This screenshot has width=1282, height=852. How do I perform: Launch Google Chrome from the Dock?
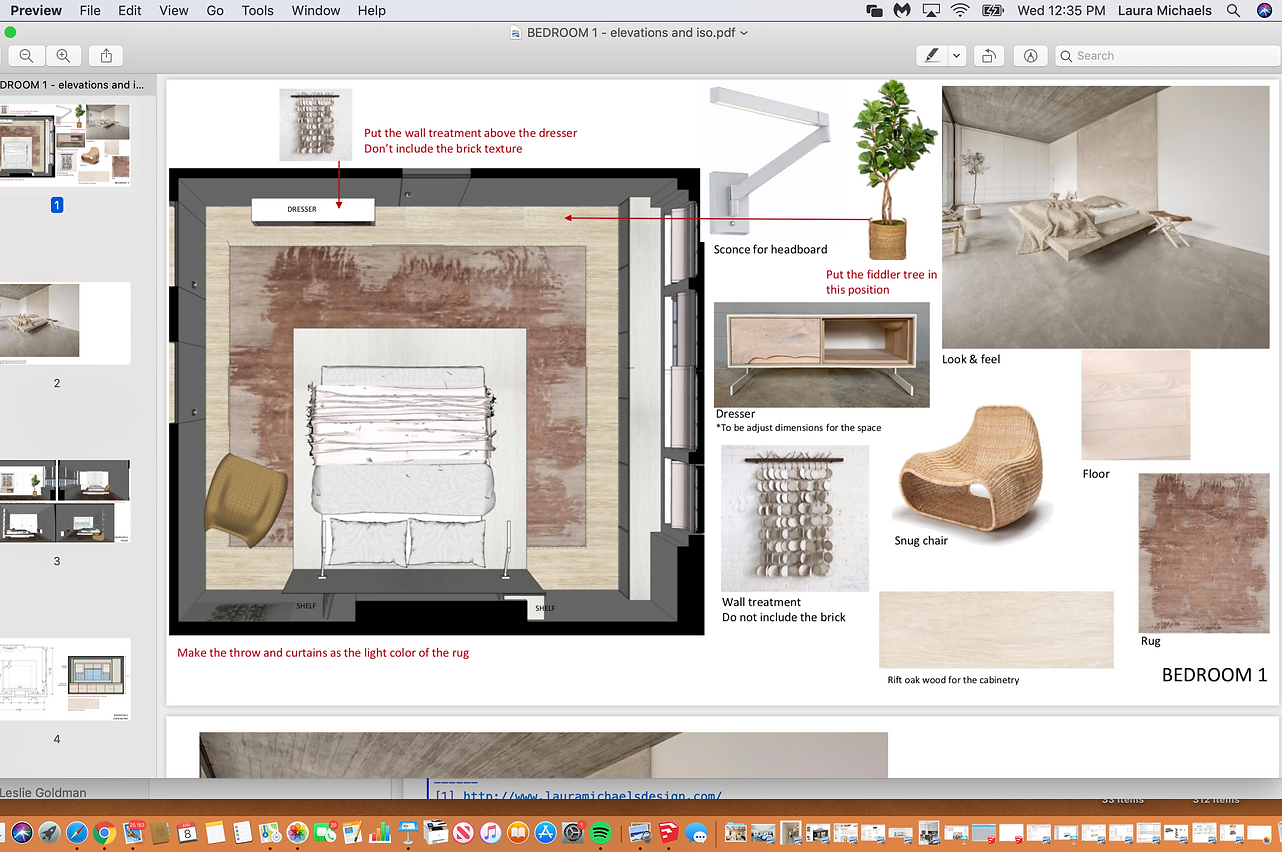pyautogui.click(x=104, y=832)
